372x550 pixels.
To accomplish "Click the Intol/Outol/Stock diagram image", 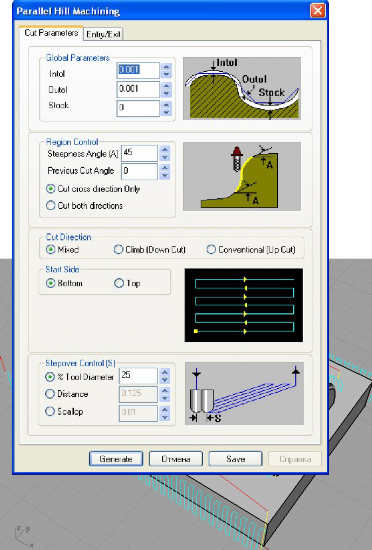I will 242,88.
